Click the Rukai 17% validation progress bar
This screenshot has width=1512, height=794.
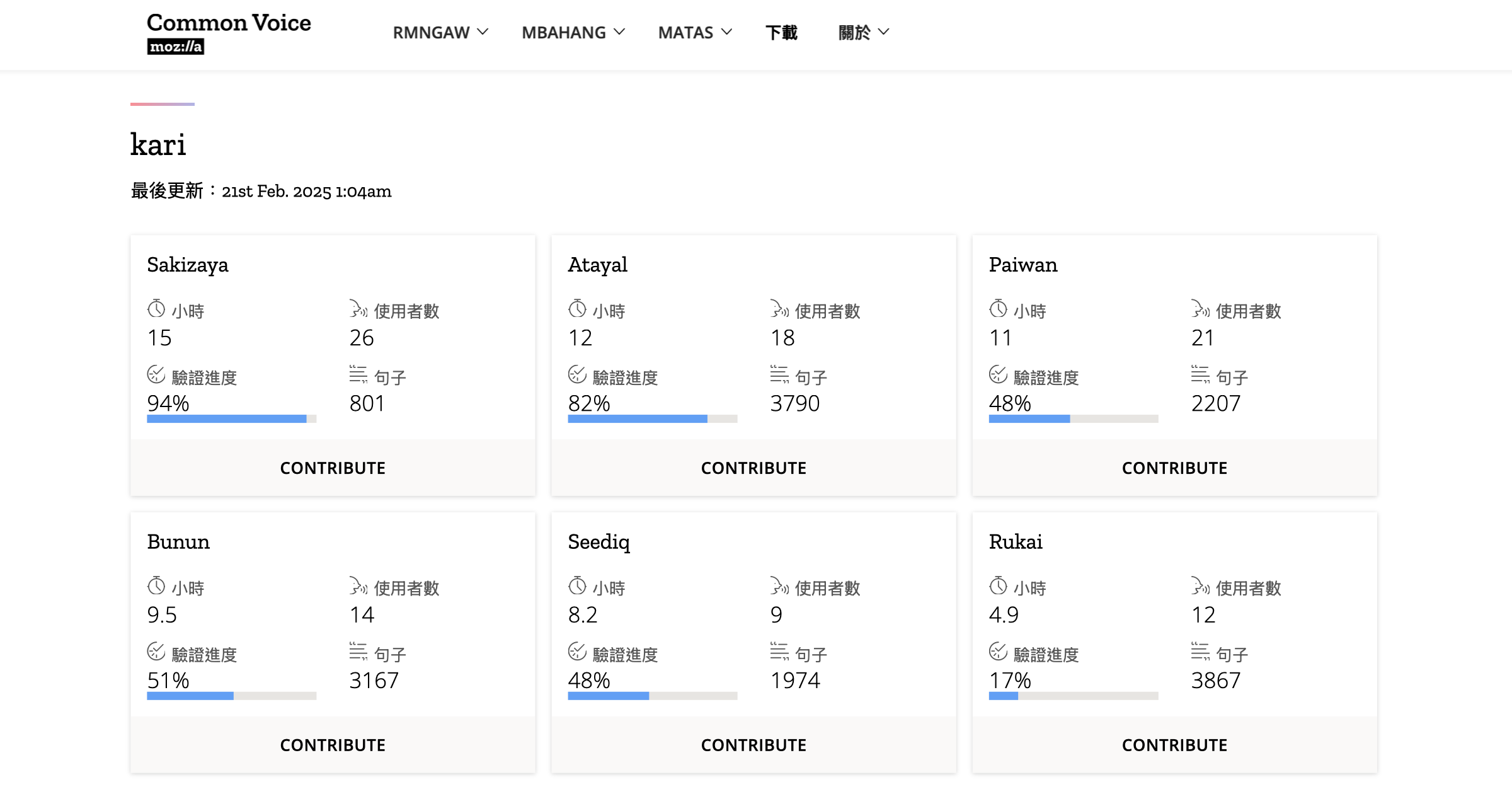1073,696
